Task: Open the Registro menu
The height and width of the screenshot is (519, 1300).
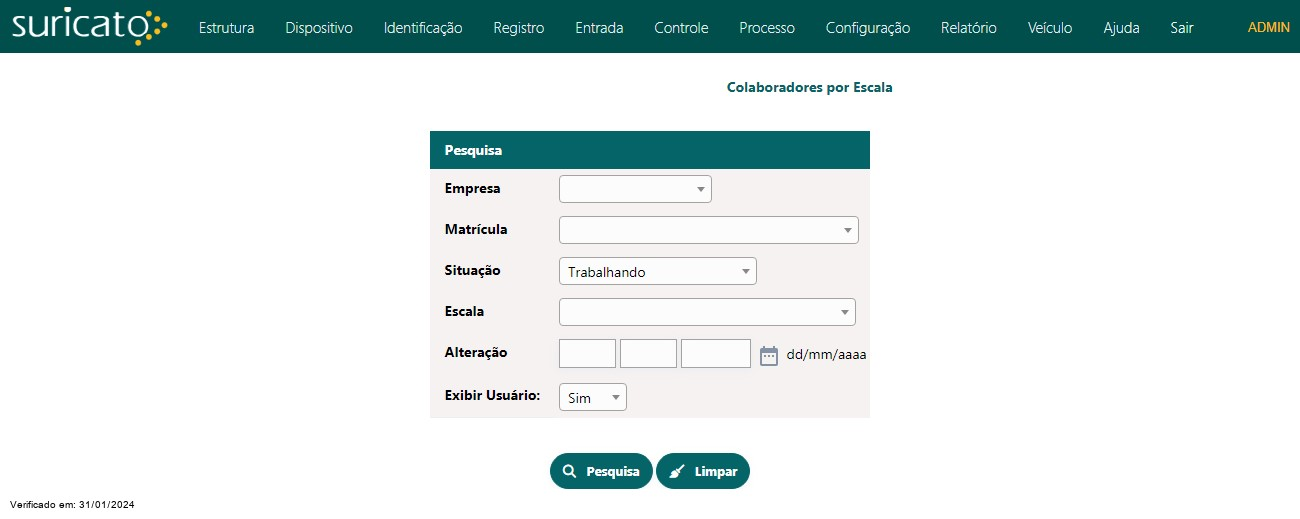Action: coord(519,28)
